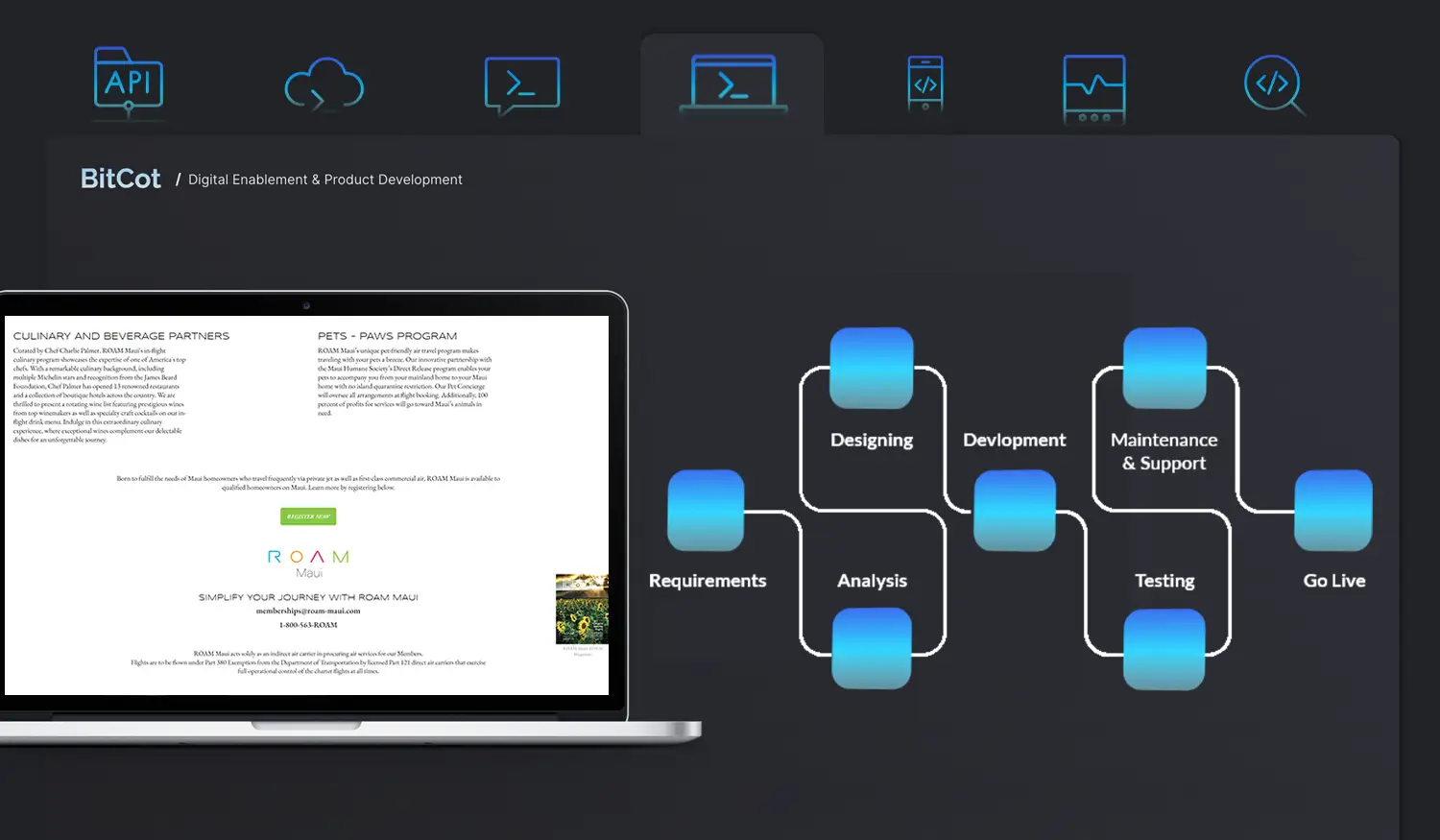Click the code search magnifier icon
This screenshot has width=1440, height=840.
[x=1273, y=84]
